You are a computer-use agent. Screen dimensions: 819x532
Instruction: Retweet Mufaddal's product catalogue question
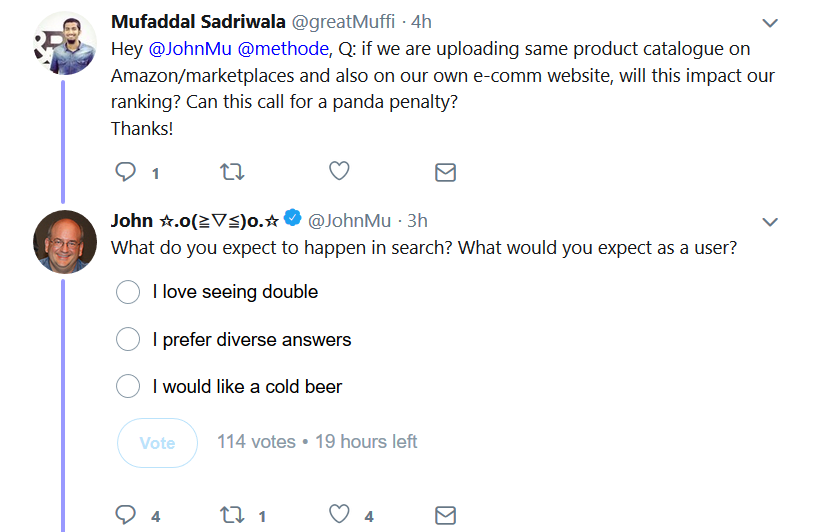(232, 172)
